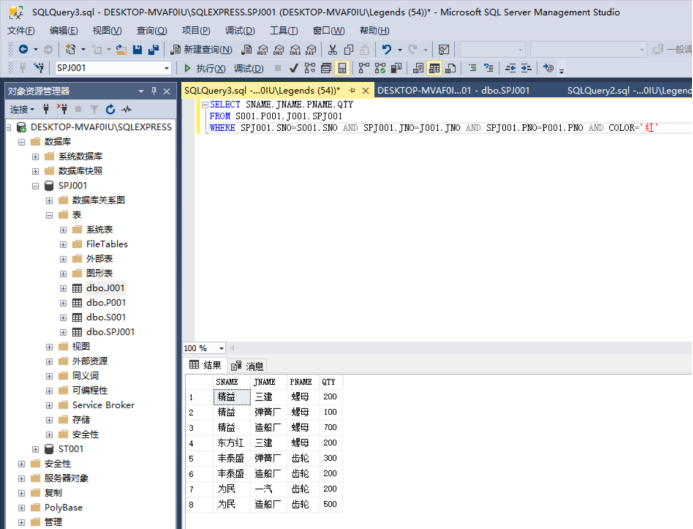Image resolution: width=693 pixels, height=529 pixels.
Task: Click the DMX query icon
Action: click(278, 49)
